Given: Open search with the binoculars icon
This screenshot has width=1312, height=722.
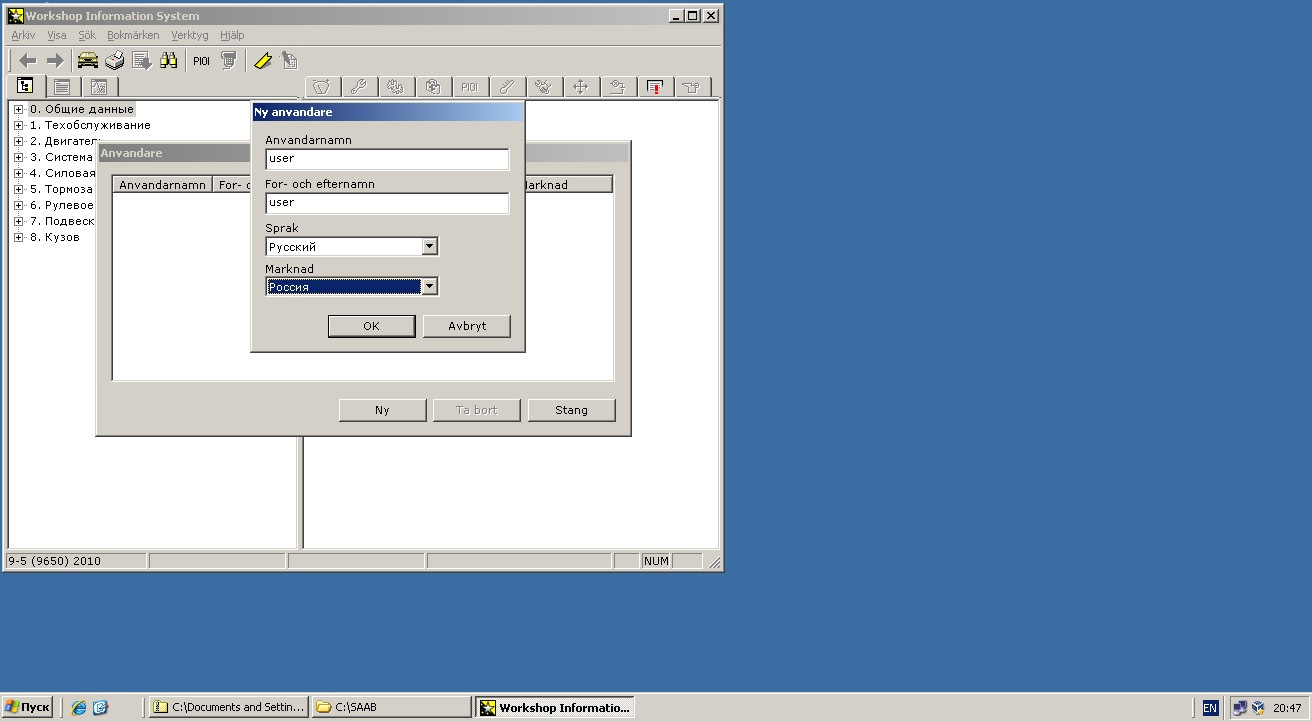Looking at the screenshot, I should click(x=169, y=60).
